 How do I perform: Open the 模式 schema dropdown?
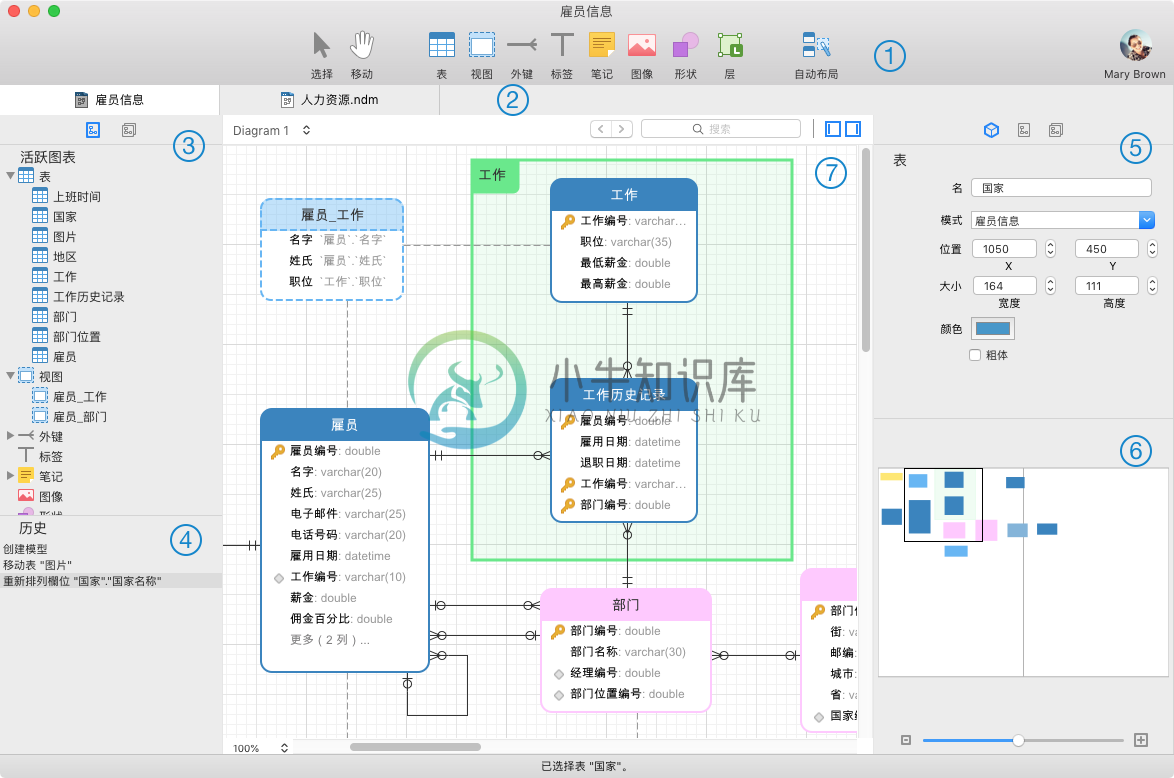point(1147,220)
